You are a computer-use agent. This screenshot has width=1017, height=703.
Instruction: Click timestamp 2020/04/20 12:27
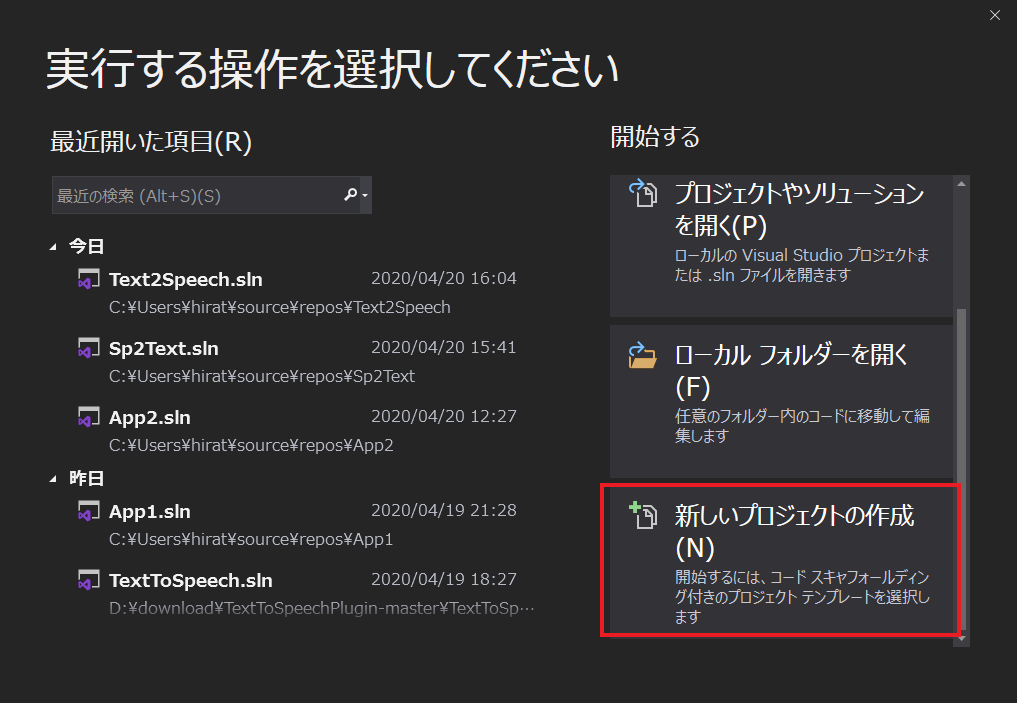pyautogui.click(x=444, y=416)
